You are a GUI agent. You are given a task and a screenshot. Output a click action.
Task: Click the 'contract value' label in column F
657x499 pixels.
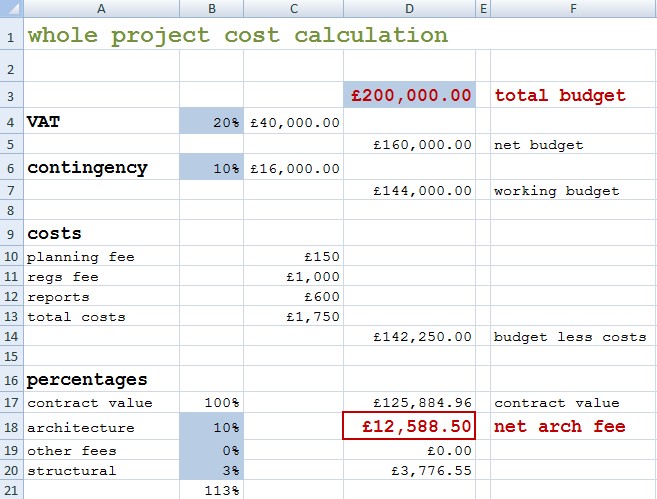[556, 403]
